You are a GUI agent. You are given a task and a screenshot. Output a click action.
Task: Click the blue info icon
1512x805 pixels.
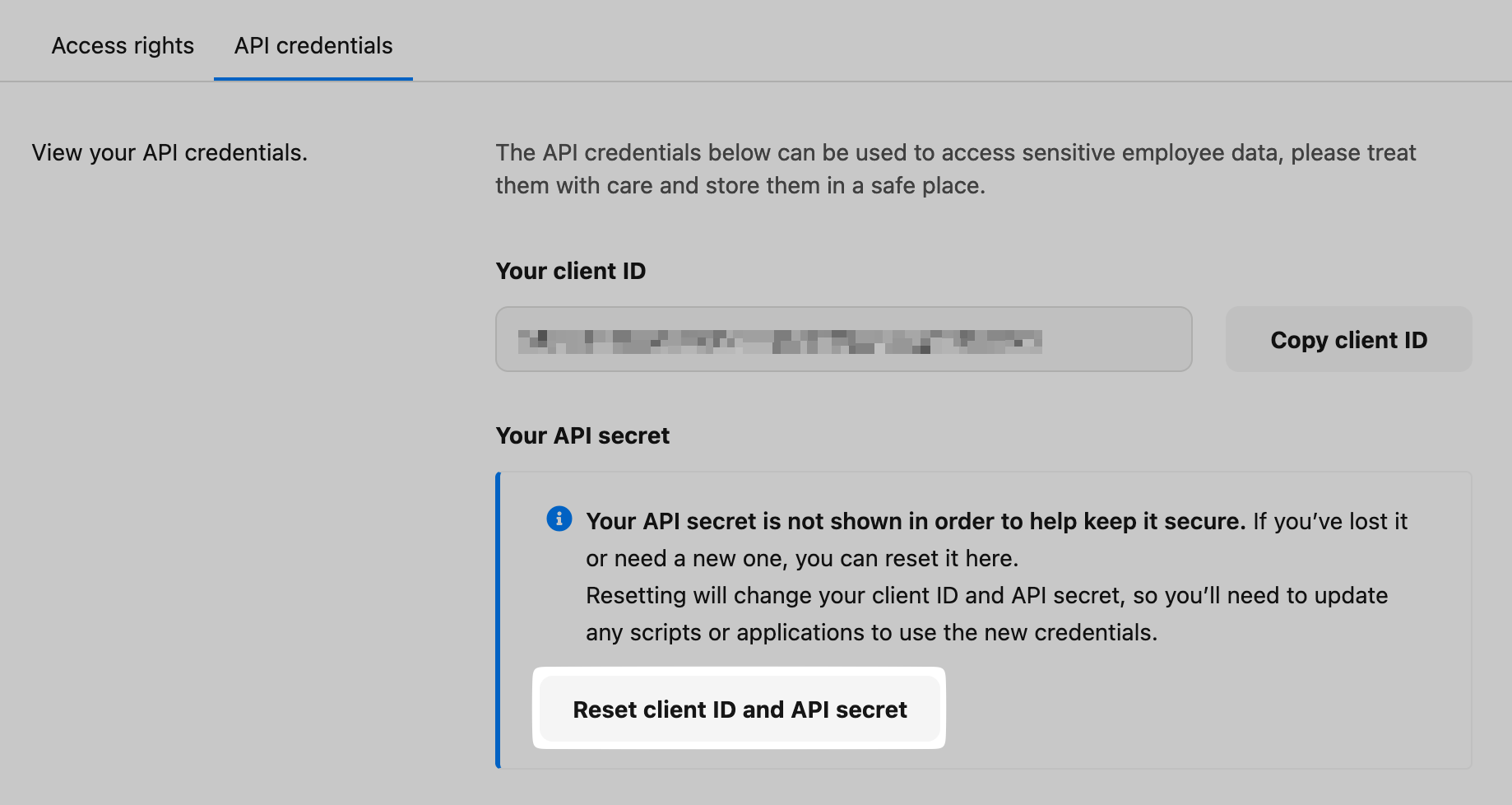click(x=559, y=519)
